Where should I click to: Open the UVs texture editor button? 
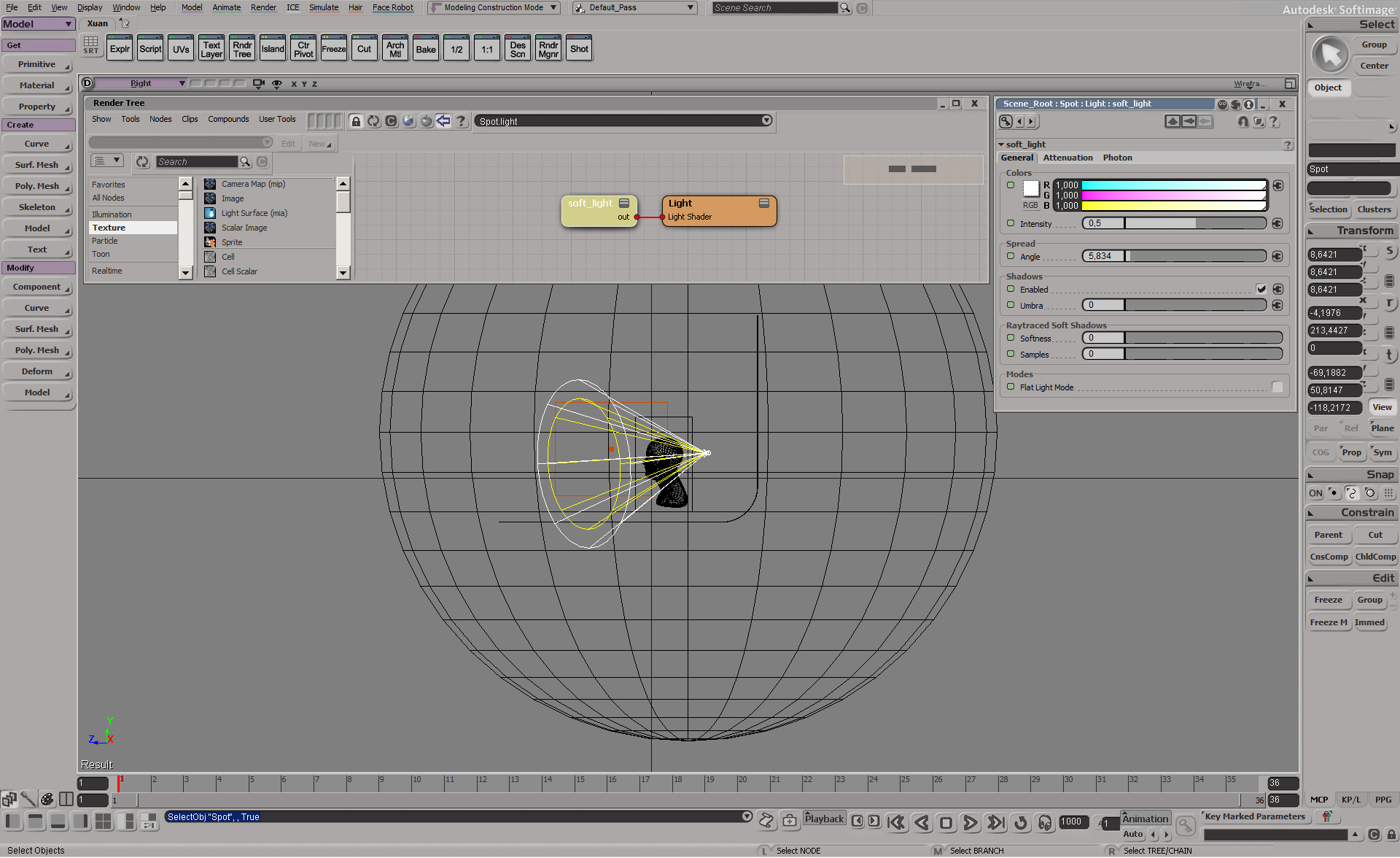pyautogui.click(x=181, y=49)
